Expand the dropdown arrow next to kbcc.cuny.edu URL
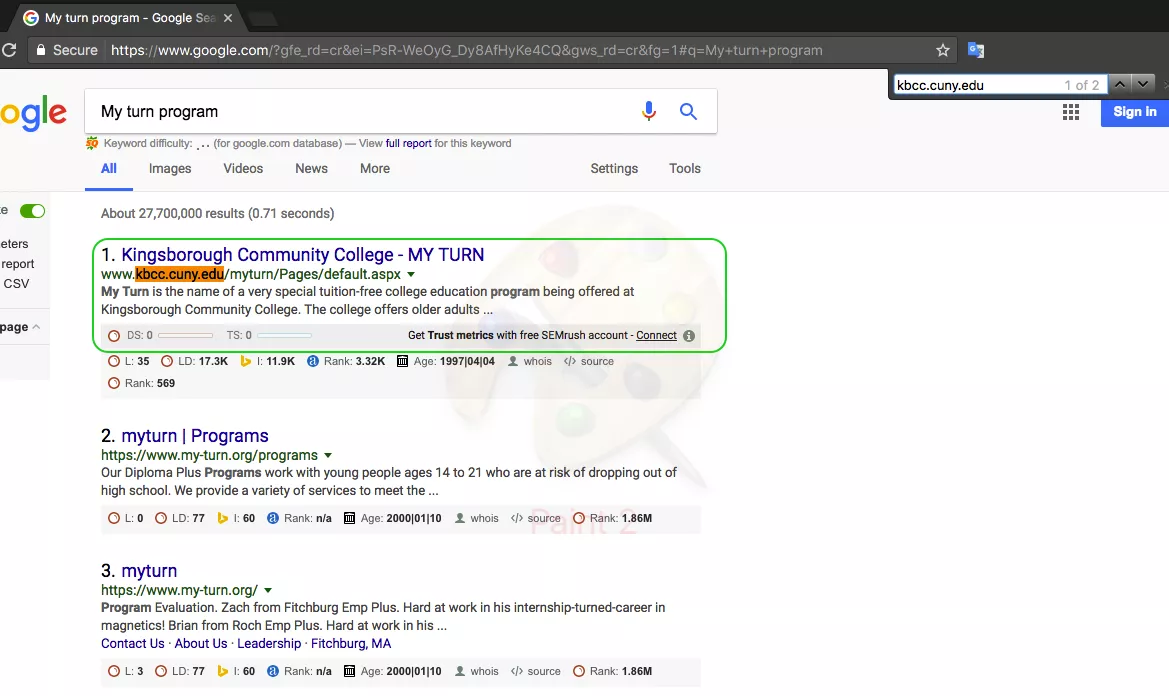1169x696 pixels. (x=411, y=274)
